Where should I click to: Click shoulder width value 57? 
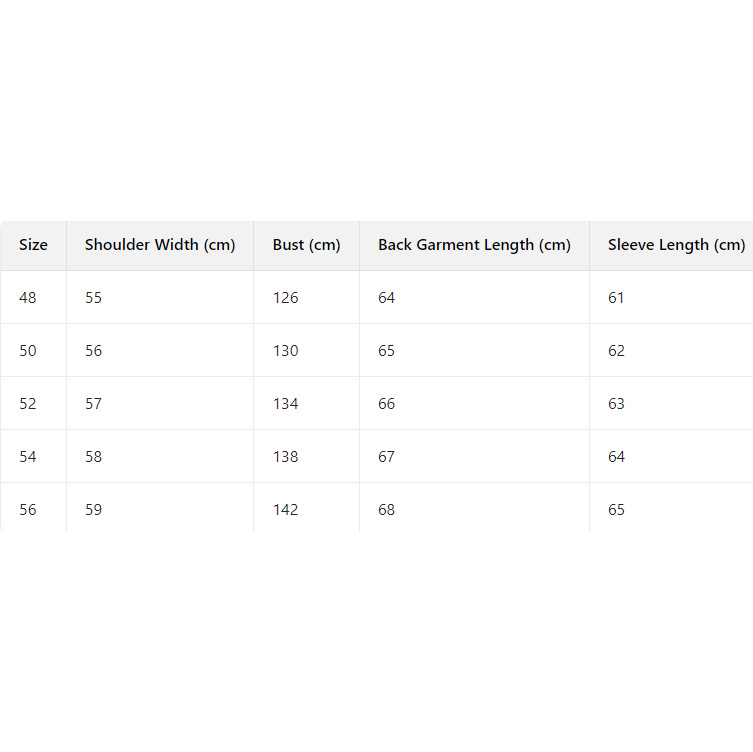click(94, 404)
